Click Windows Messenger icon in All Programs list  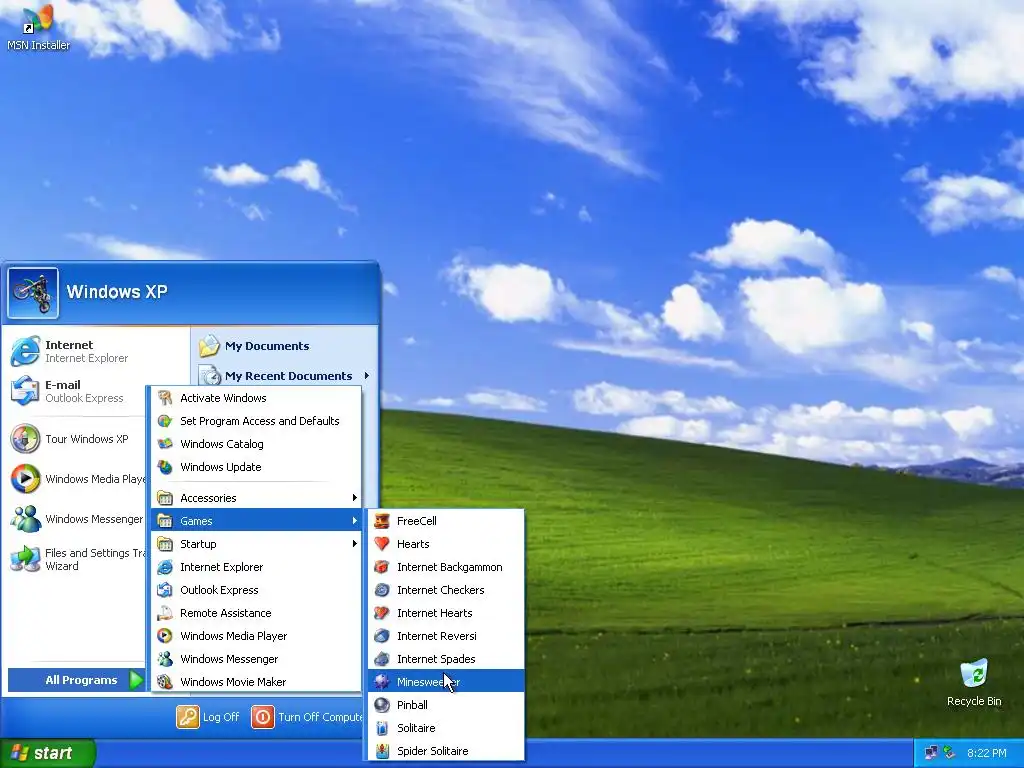tap(165, 659)
